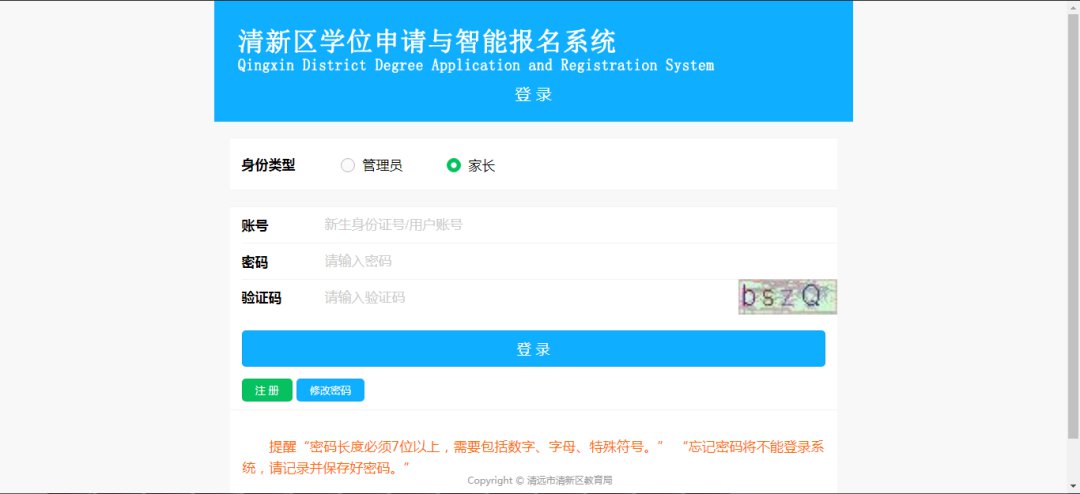Click the bold 验证码 label
This screenshot has height=494, width=1080.
(261, 298)
